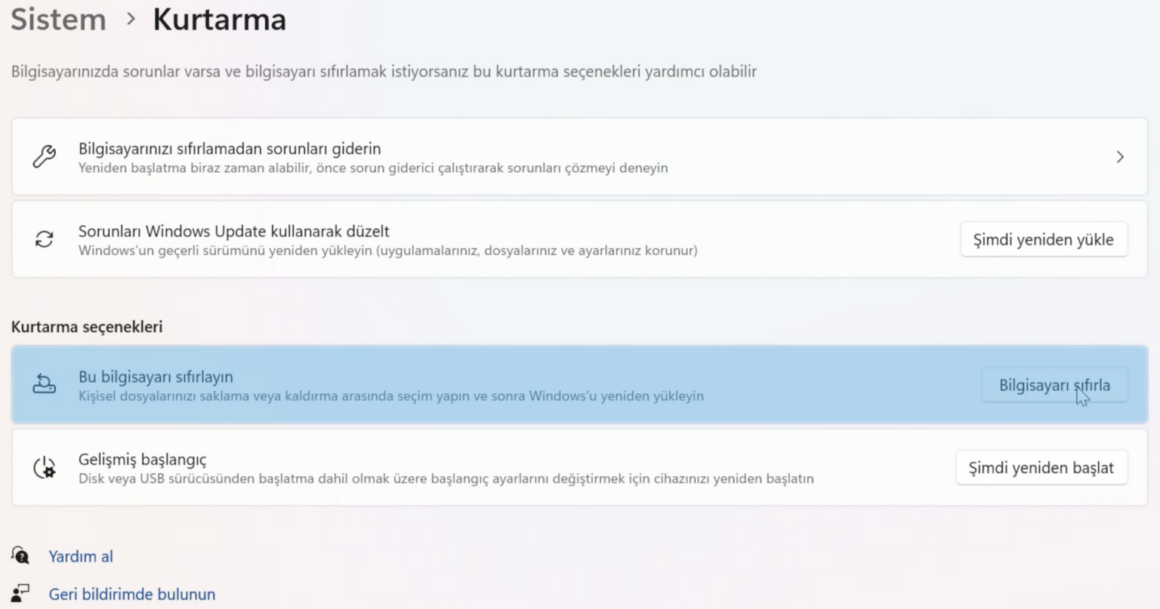Image resolution: width=1160 pixels, height=609 pixels.
Task: Expand the troubleshoot row's right chevron
Action: click(x=1120, y=157)
